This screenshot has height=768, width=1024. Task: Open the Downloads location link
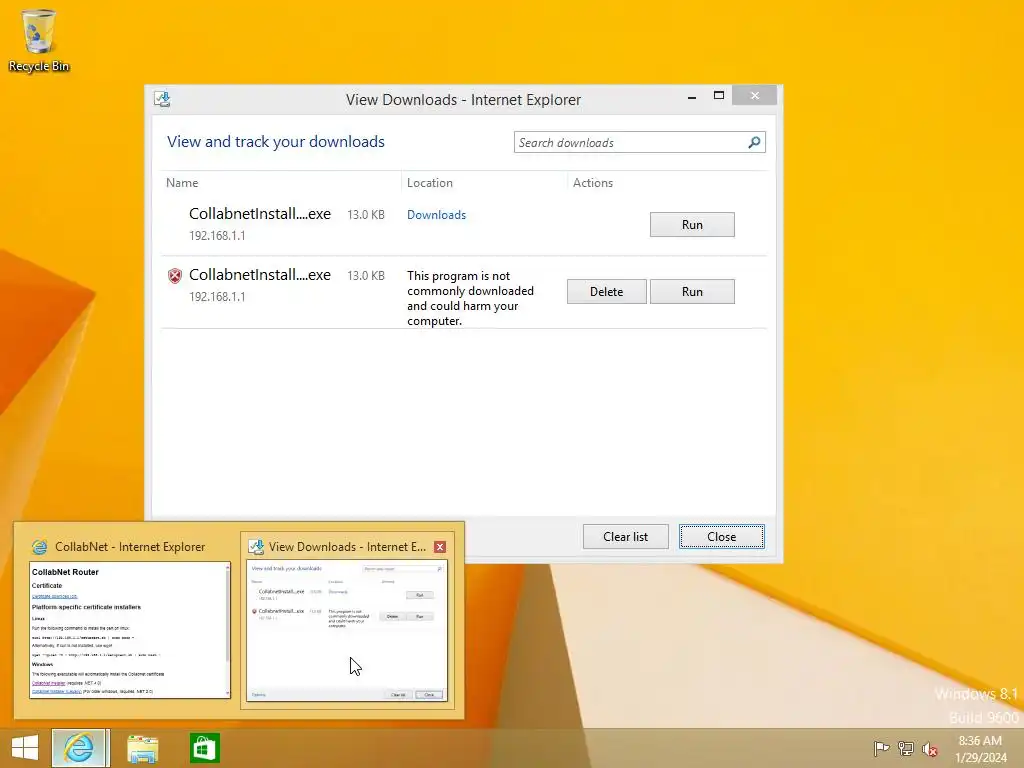[436, 215]
